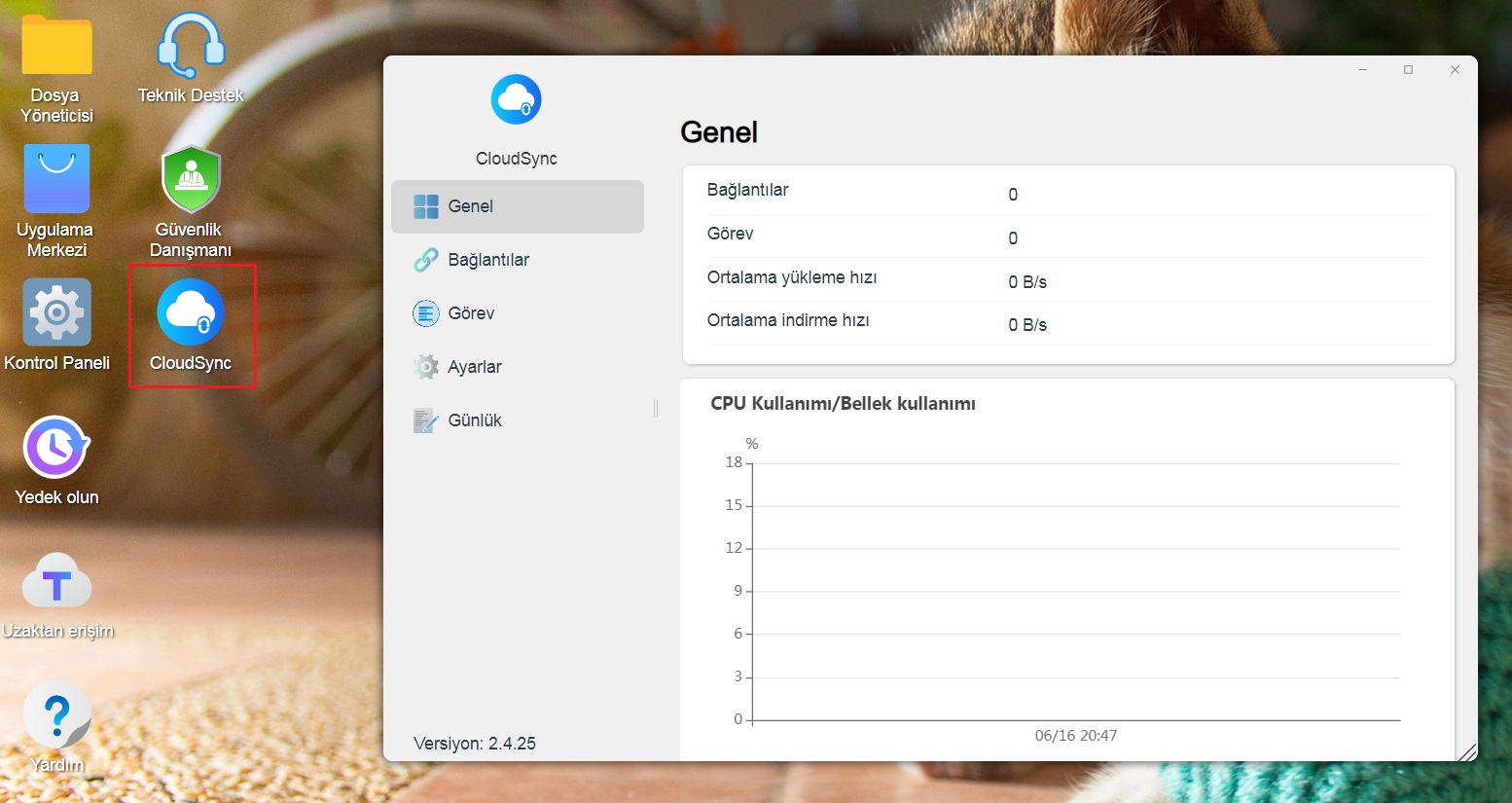Click the window resize grip corner
1512x803 pixels.
[1467, 751]
